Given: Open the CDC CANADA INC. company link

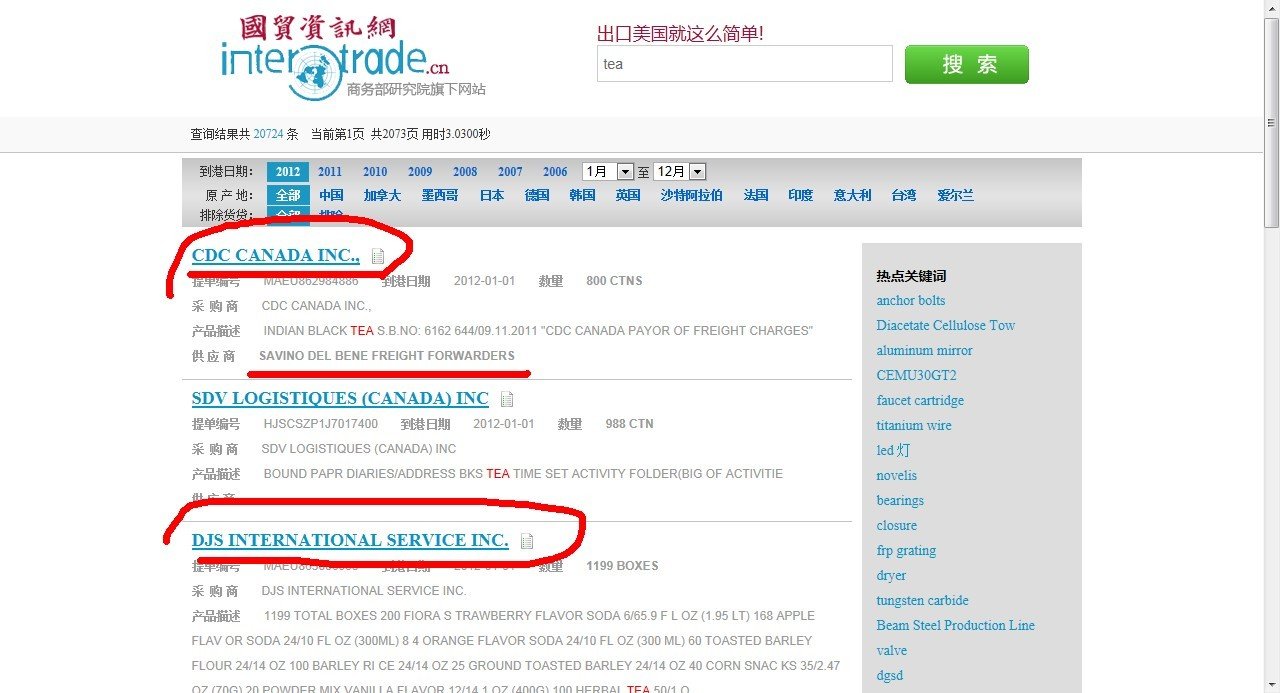Looking at the screenshot, I should tap(275, 255).
